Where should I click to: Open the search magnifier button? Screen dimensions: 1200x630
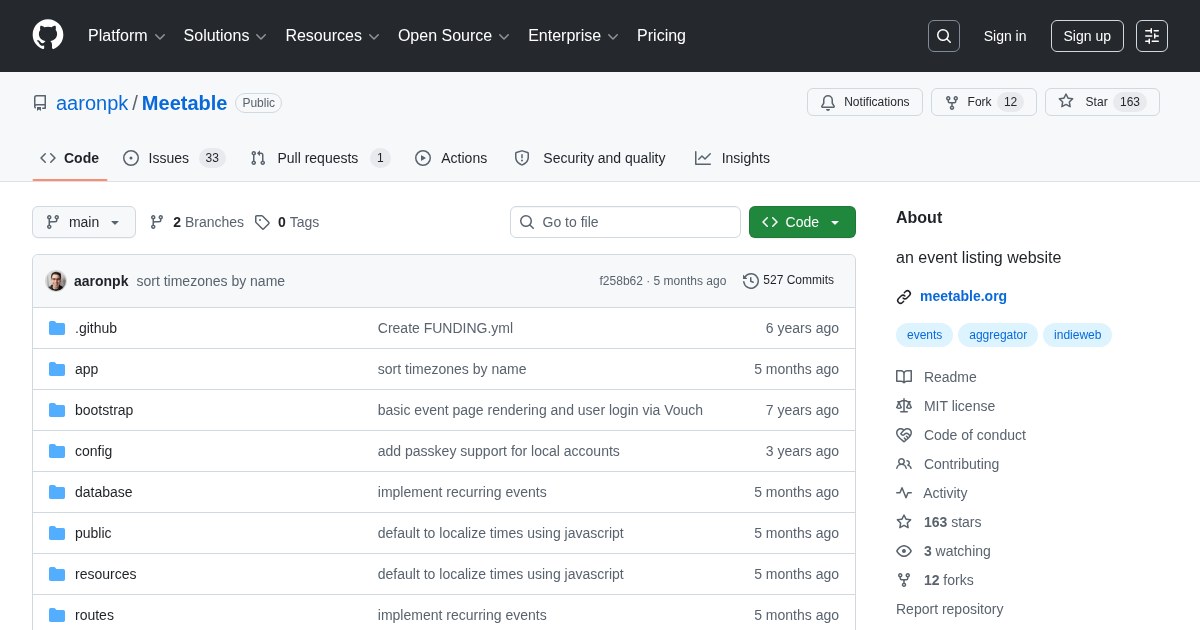944,36
